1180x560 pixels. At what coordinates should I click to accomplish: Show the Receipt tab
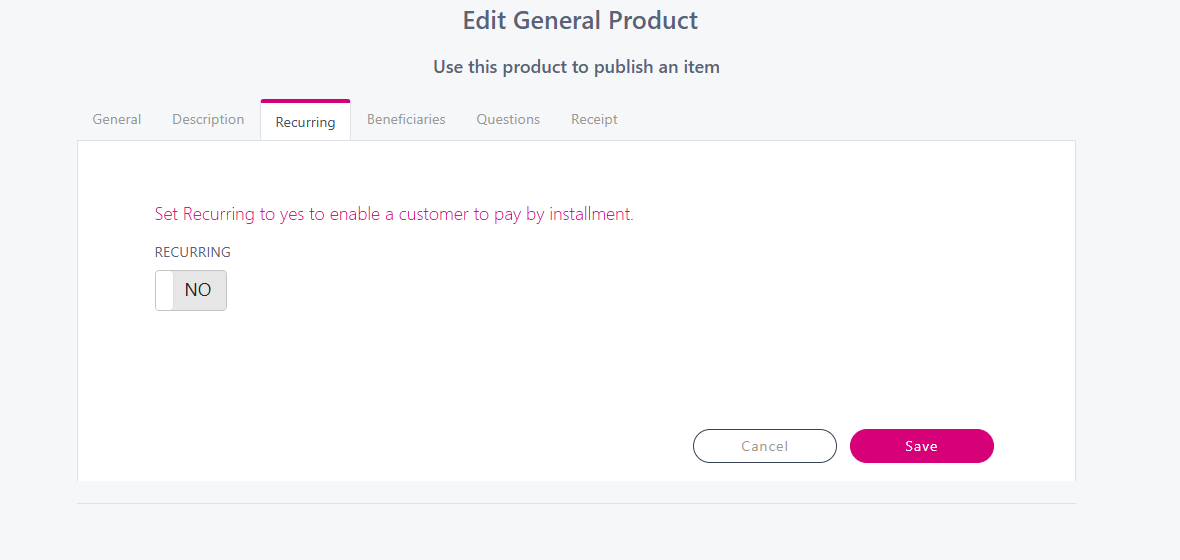coord(594,120)
